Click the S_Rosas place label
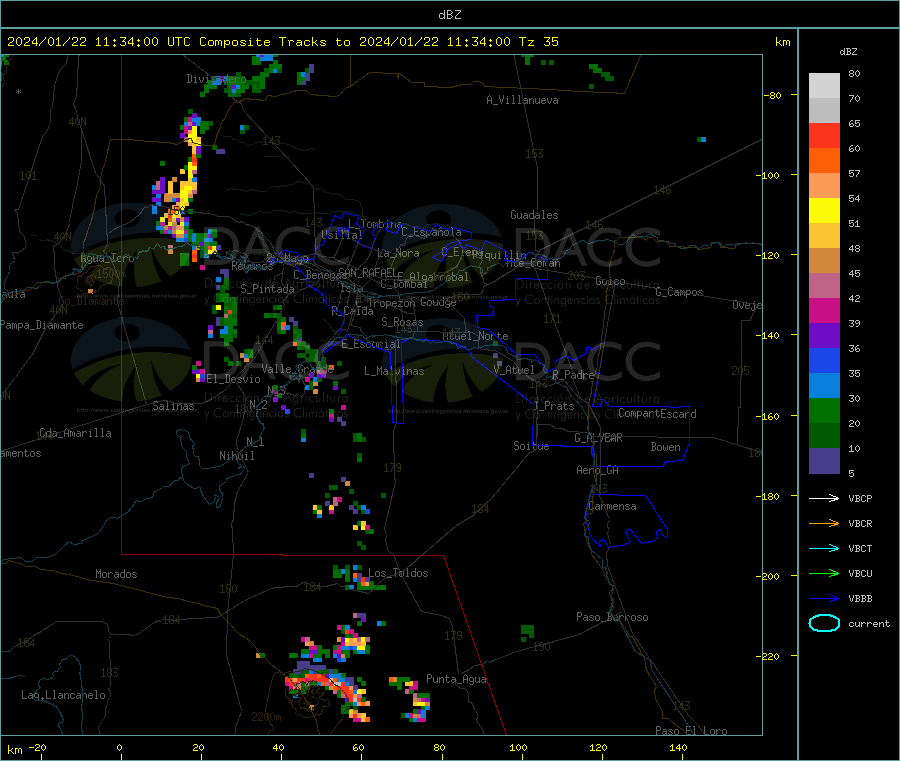Screen dimensions: 900x761 pos(402,322)
